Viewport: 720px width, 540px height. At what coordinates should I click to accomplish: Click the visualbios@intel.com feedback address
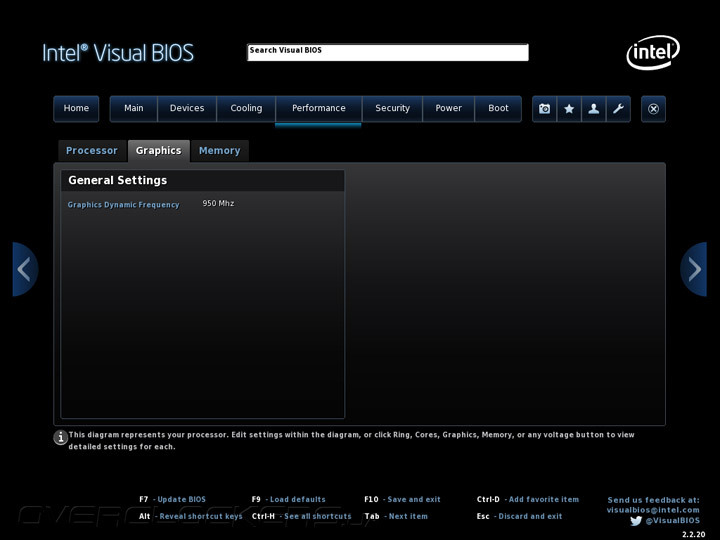pos(653,510)
